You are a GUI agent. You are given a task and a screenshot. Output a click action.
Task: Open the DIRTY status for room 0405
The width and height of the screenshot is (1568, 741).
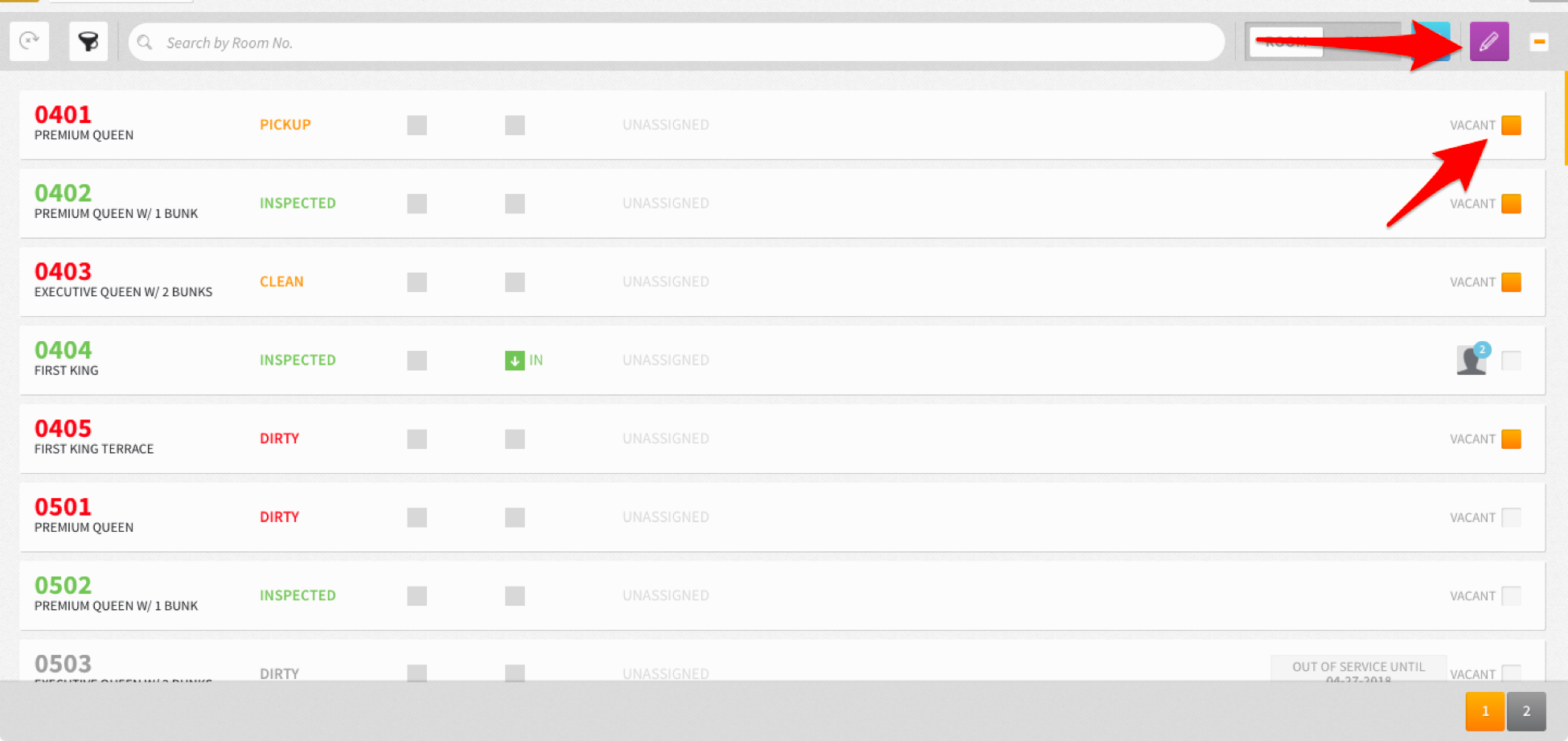click(x=279, y=438)
